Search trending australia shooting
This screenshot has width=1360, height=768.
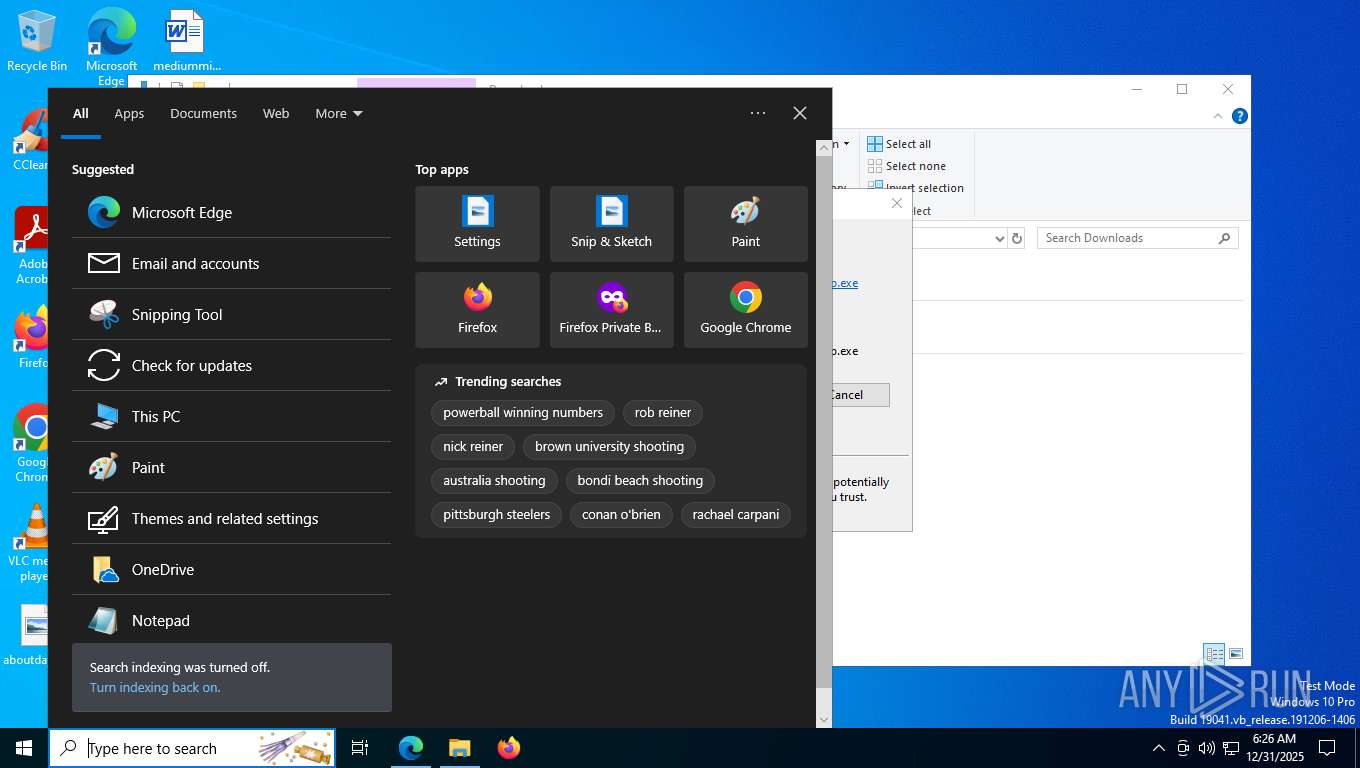494,480
